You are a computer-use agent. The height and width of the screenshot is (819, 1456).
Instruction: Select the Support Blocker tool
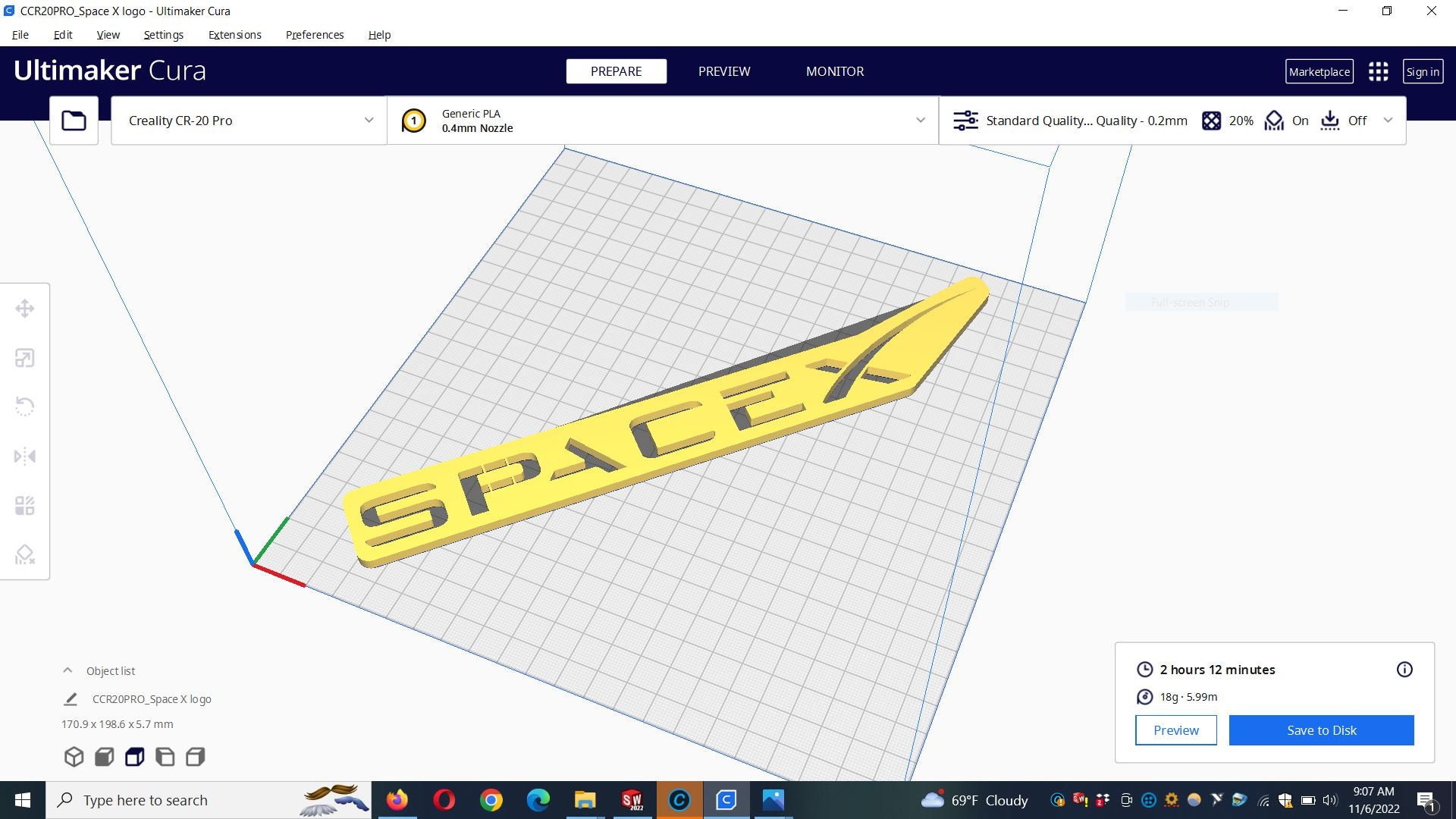(25, 554)
